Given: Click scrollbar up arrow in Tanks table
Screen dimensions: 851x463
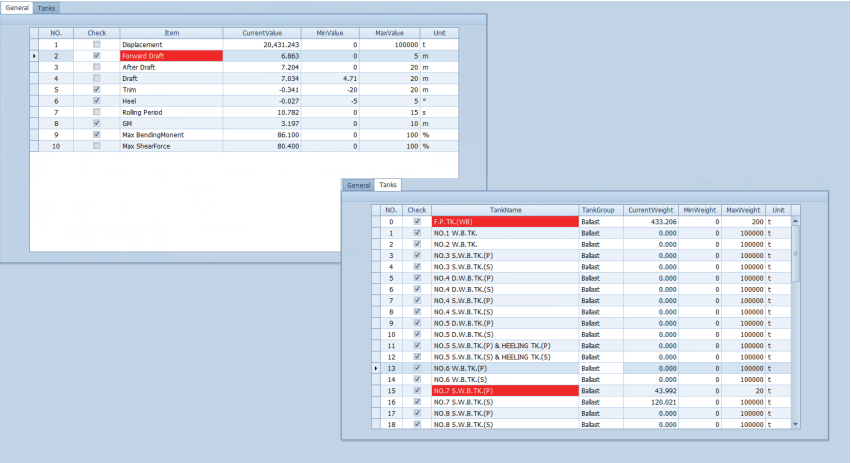Looking at the screenshot, I should (x=796, y=222).
